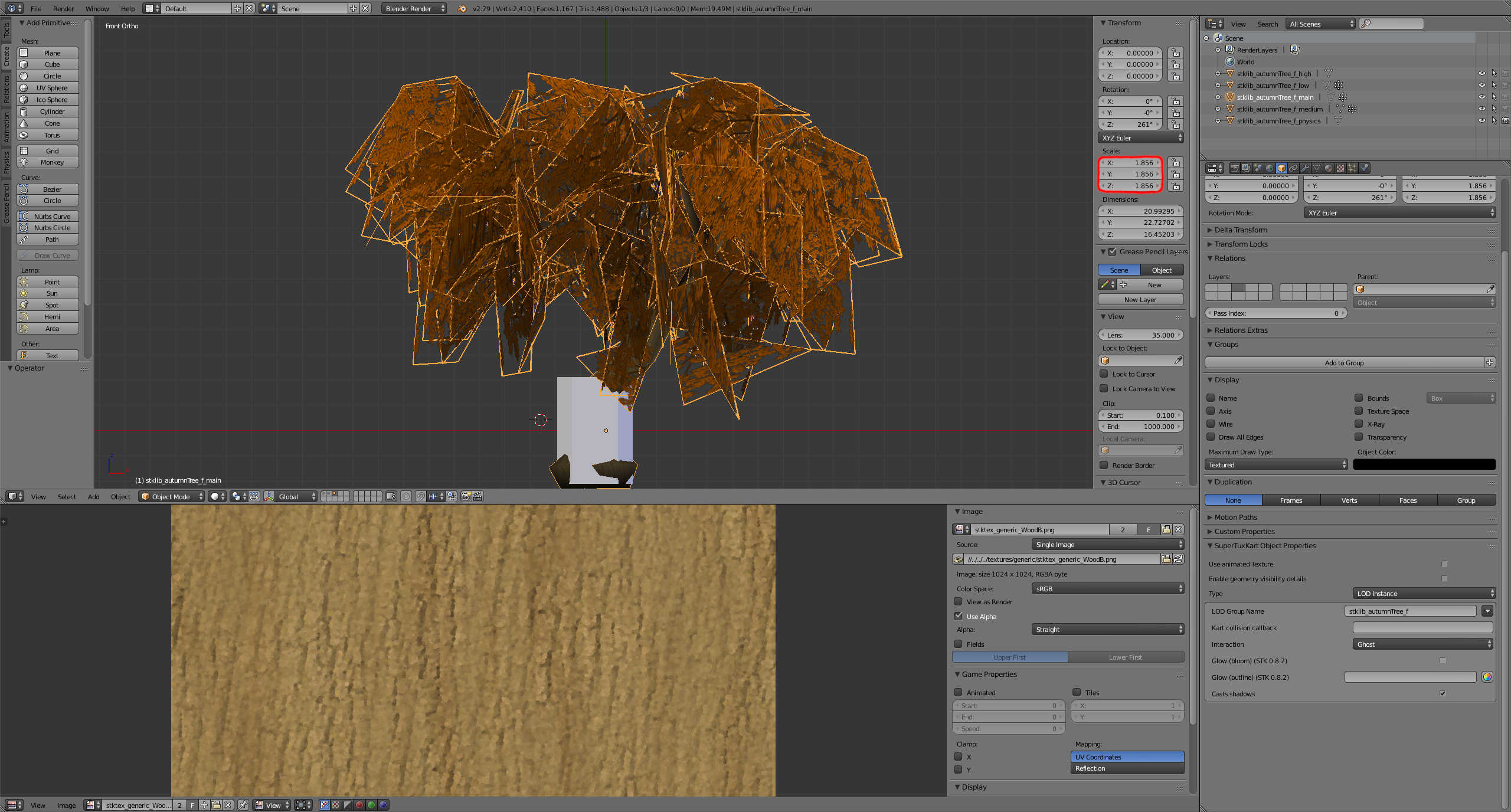Disable the Use Alpha checkbox

point(959,616)
